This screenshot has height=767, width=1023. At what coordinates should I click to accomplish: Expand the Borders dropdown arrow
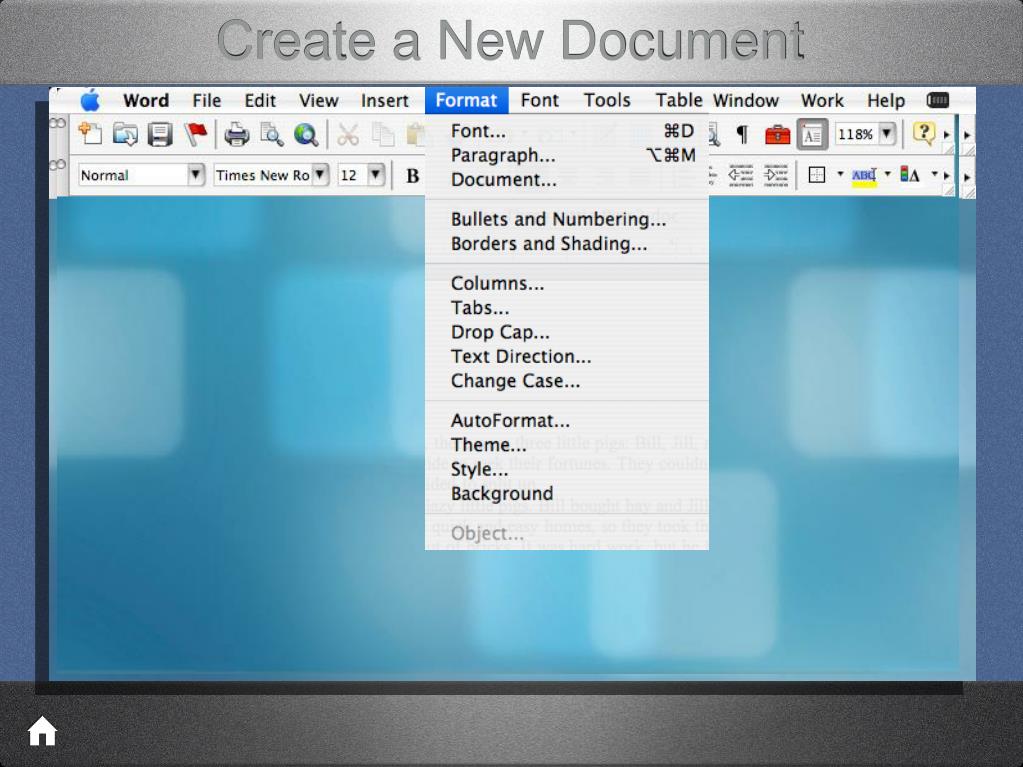click(x=840, y=174)
